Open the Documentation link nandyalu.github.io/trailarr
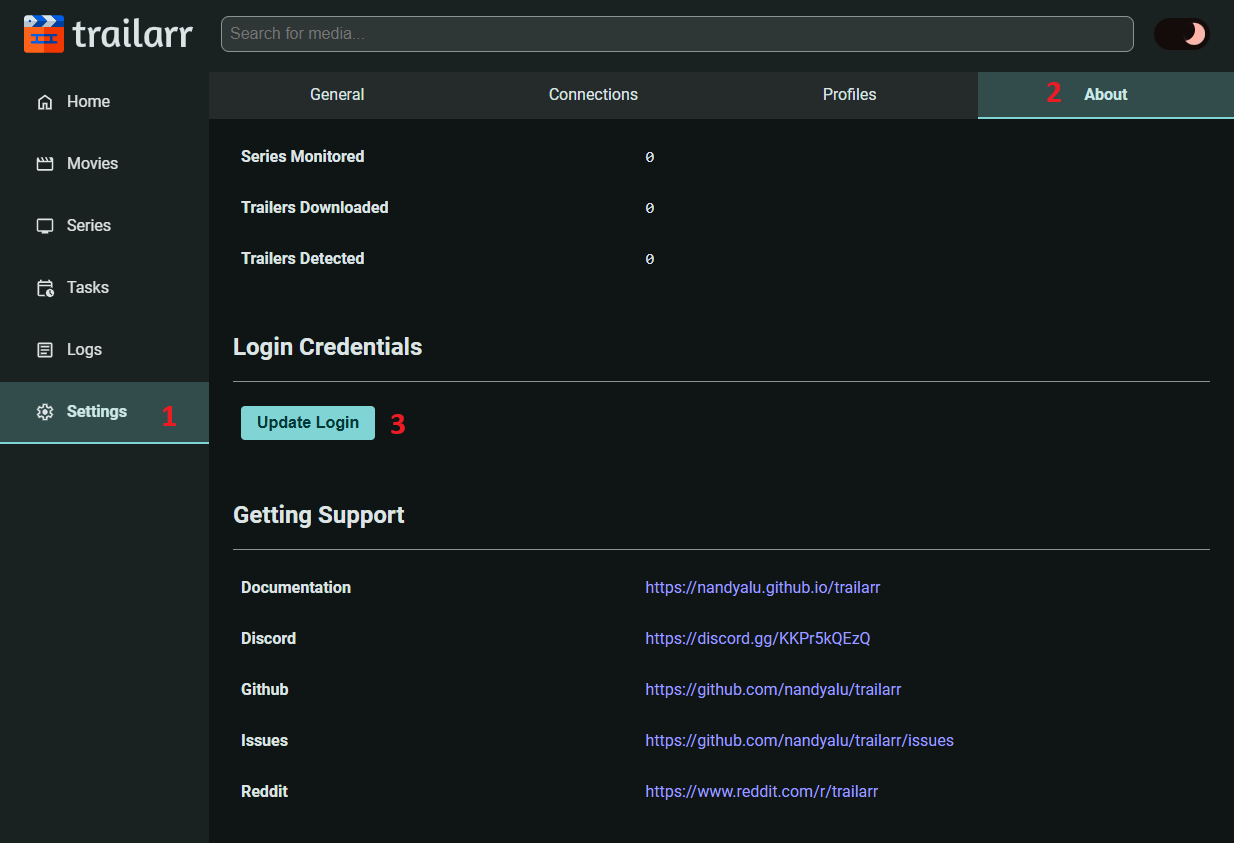This screenshot has height=843, width=1234. tap(762, 588)
